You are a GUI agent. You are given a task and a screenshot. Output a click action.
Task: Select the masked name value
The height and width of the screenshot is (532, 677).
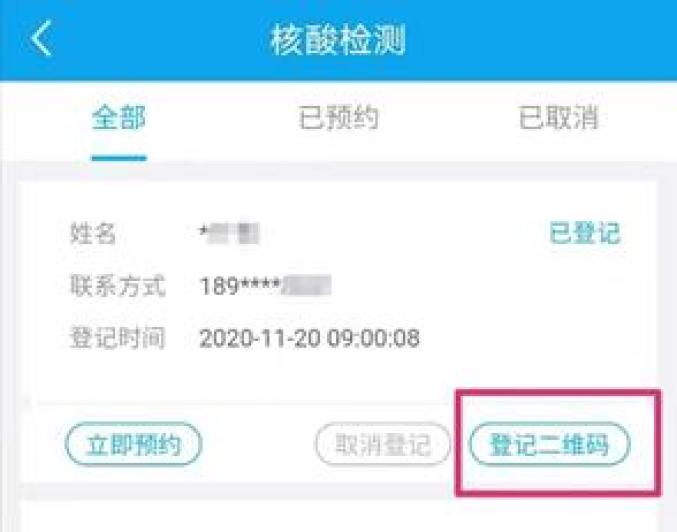point(229,234)
